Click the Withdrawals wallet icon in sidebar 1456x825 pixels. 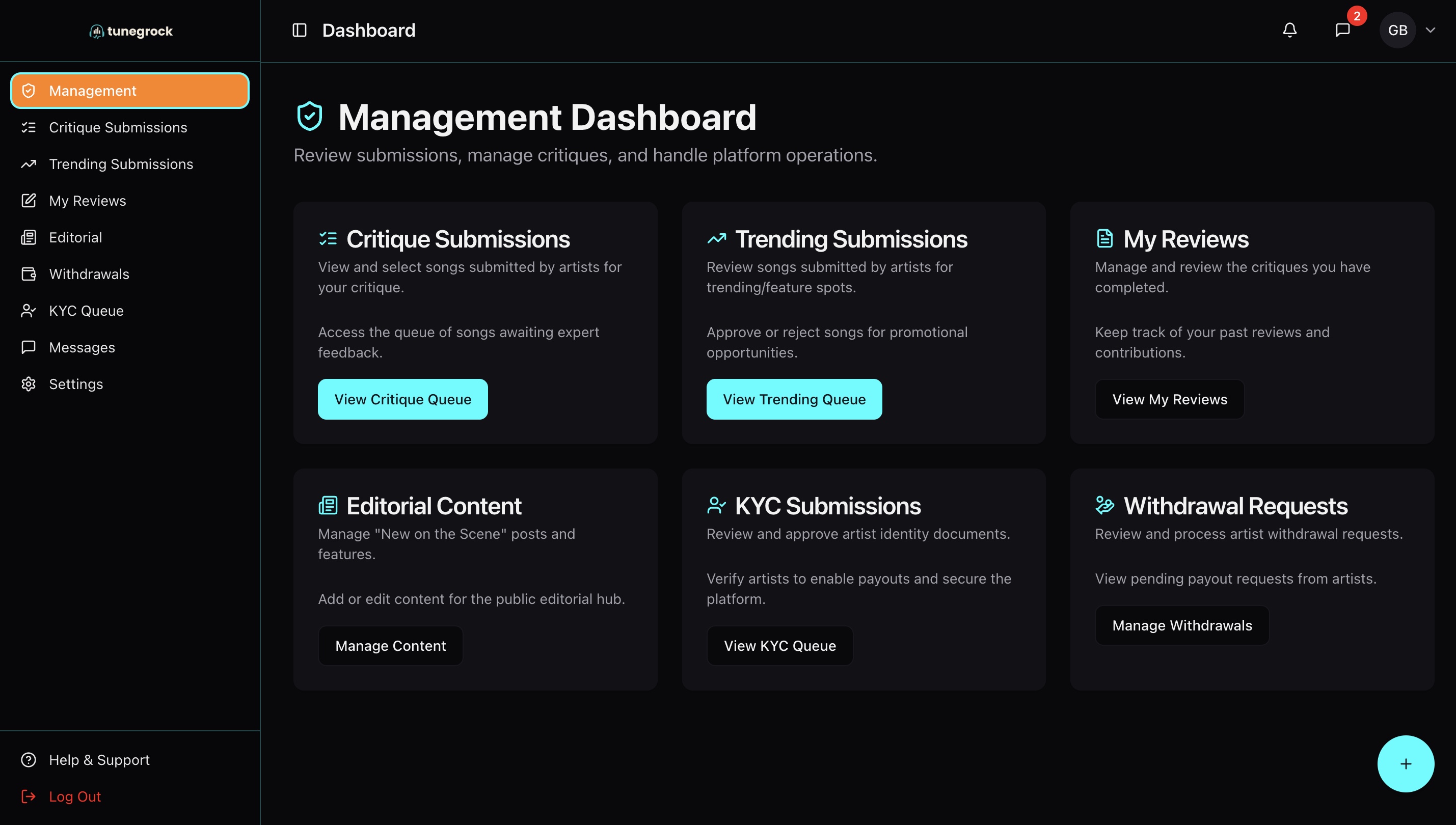[x=29, y=273]
